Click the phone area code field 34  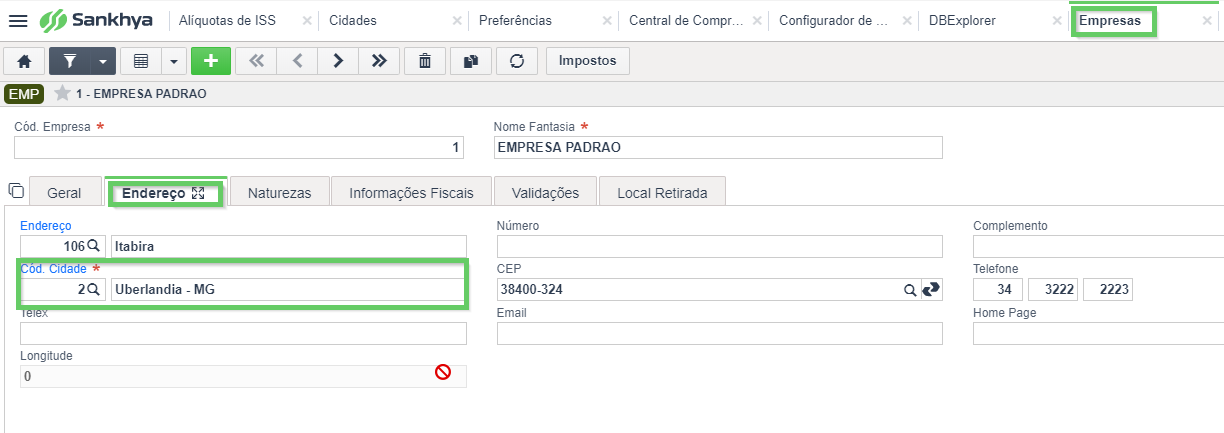(x=998, y=289)
